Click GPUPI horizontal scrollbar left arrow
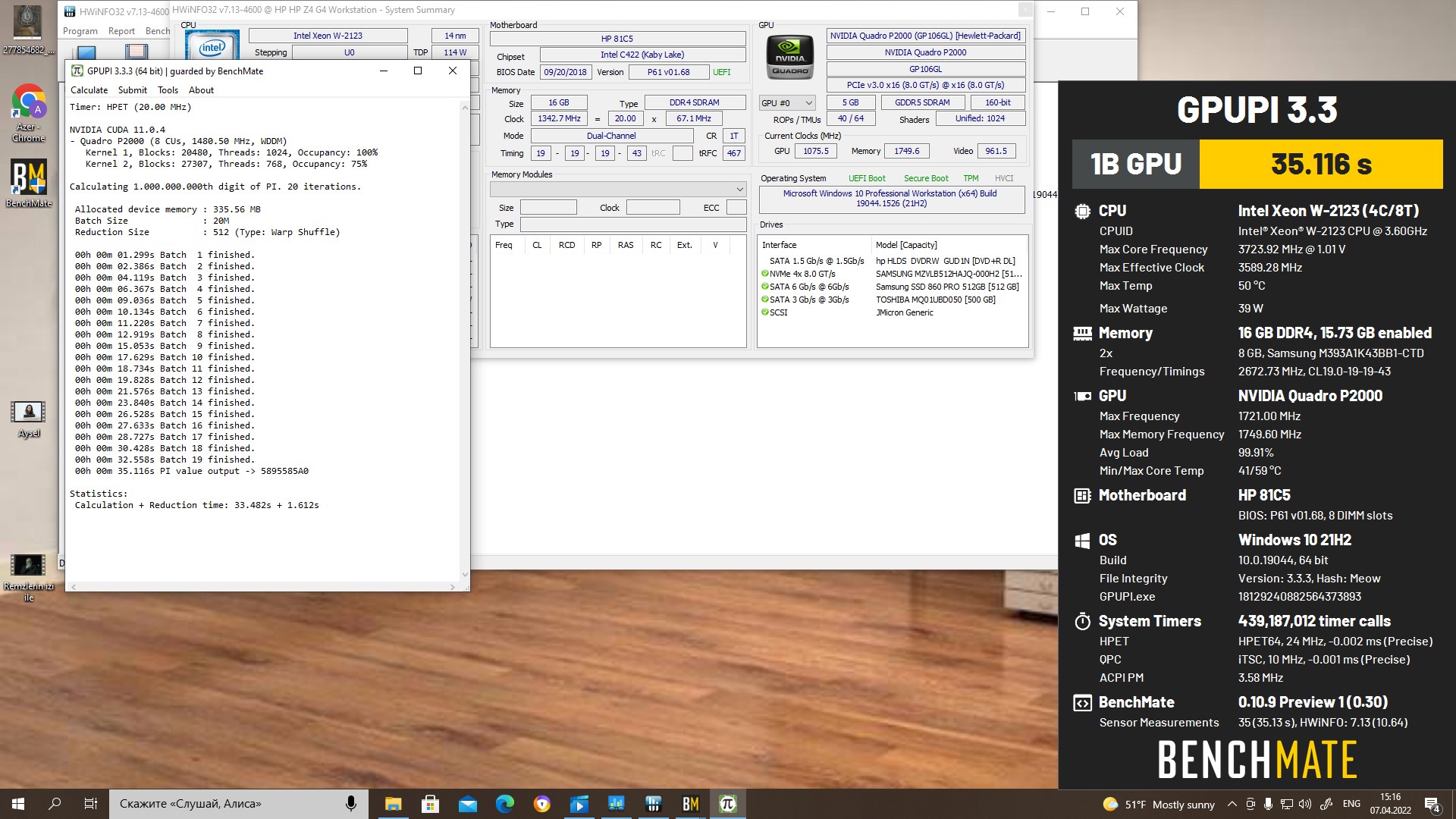The height and width of the screenshot is (819, 1456). pyautogui.click(x=73, y=587)
